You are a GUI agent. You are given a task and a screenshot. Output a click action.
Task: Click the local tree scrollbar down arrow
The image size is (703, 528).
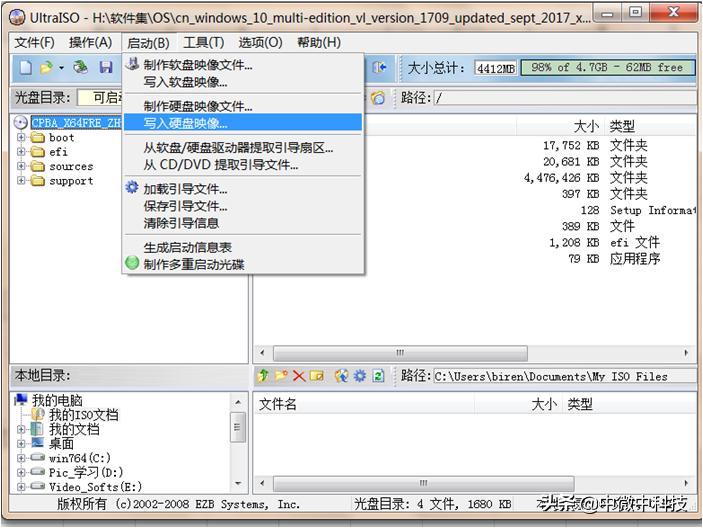click(238, 484)
